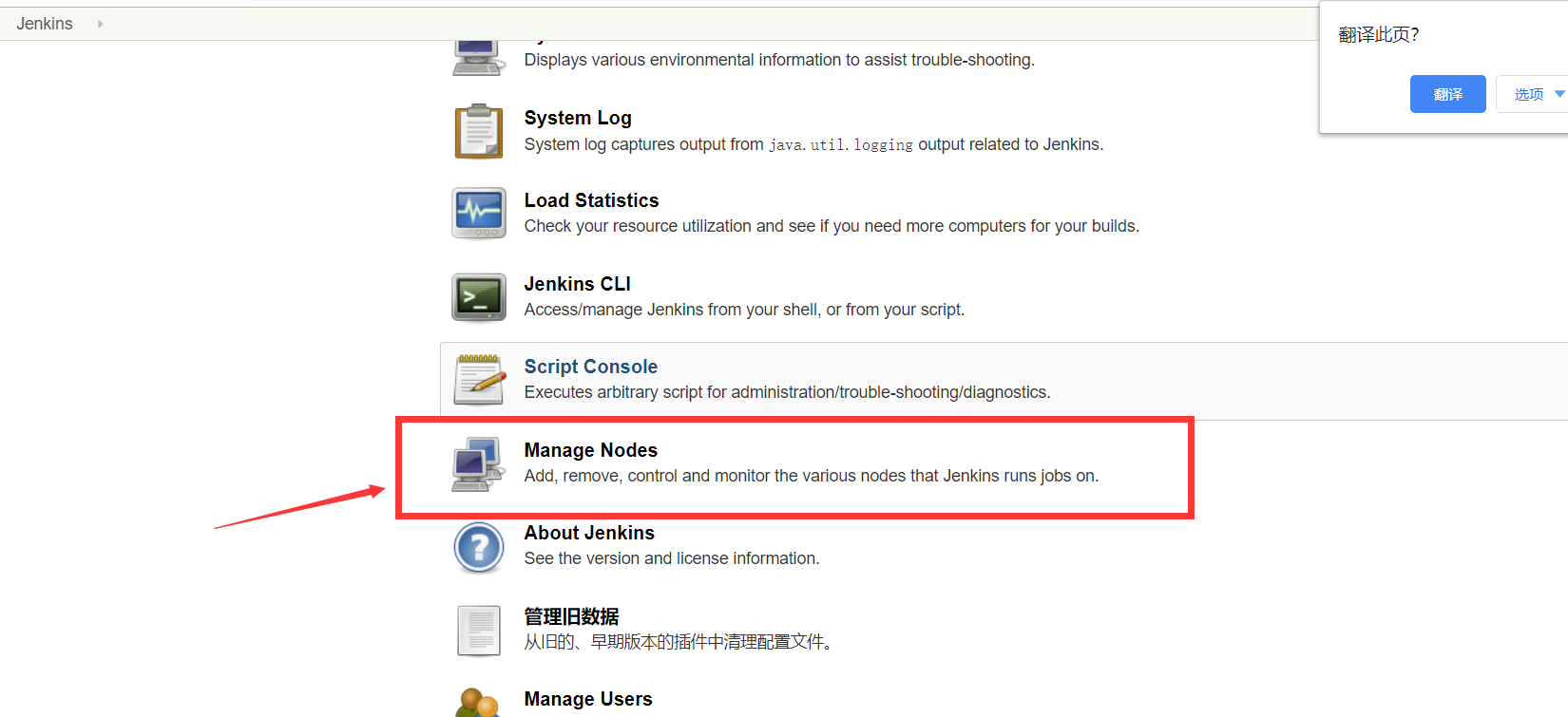The image size is (1568, 717).
Task: Click the Script Console notepad icon
Action: tap(479, 380)
